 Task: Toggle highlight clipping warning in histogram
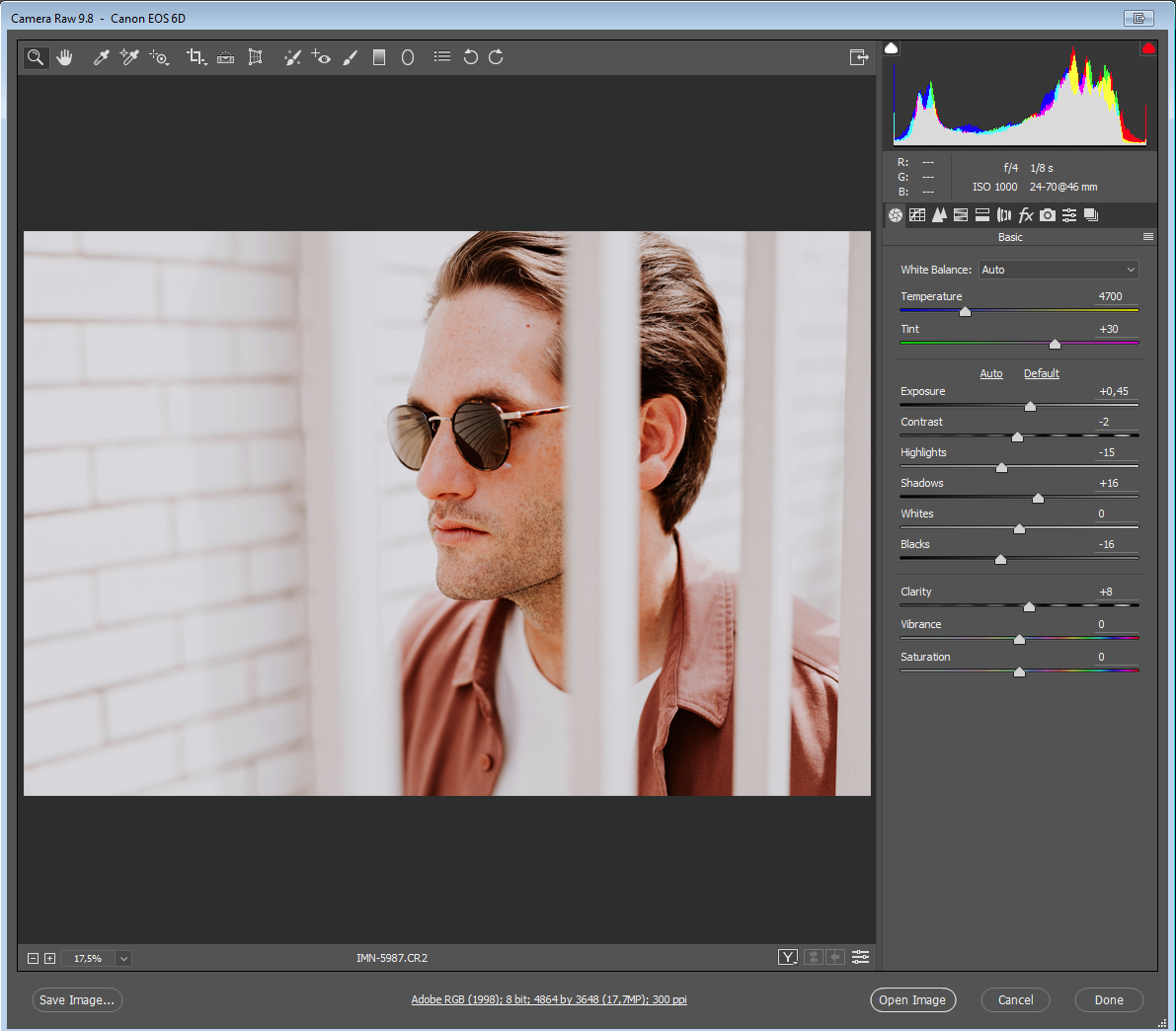(1148, 48)
